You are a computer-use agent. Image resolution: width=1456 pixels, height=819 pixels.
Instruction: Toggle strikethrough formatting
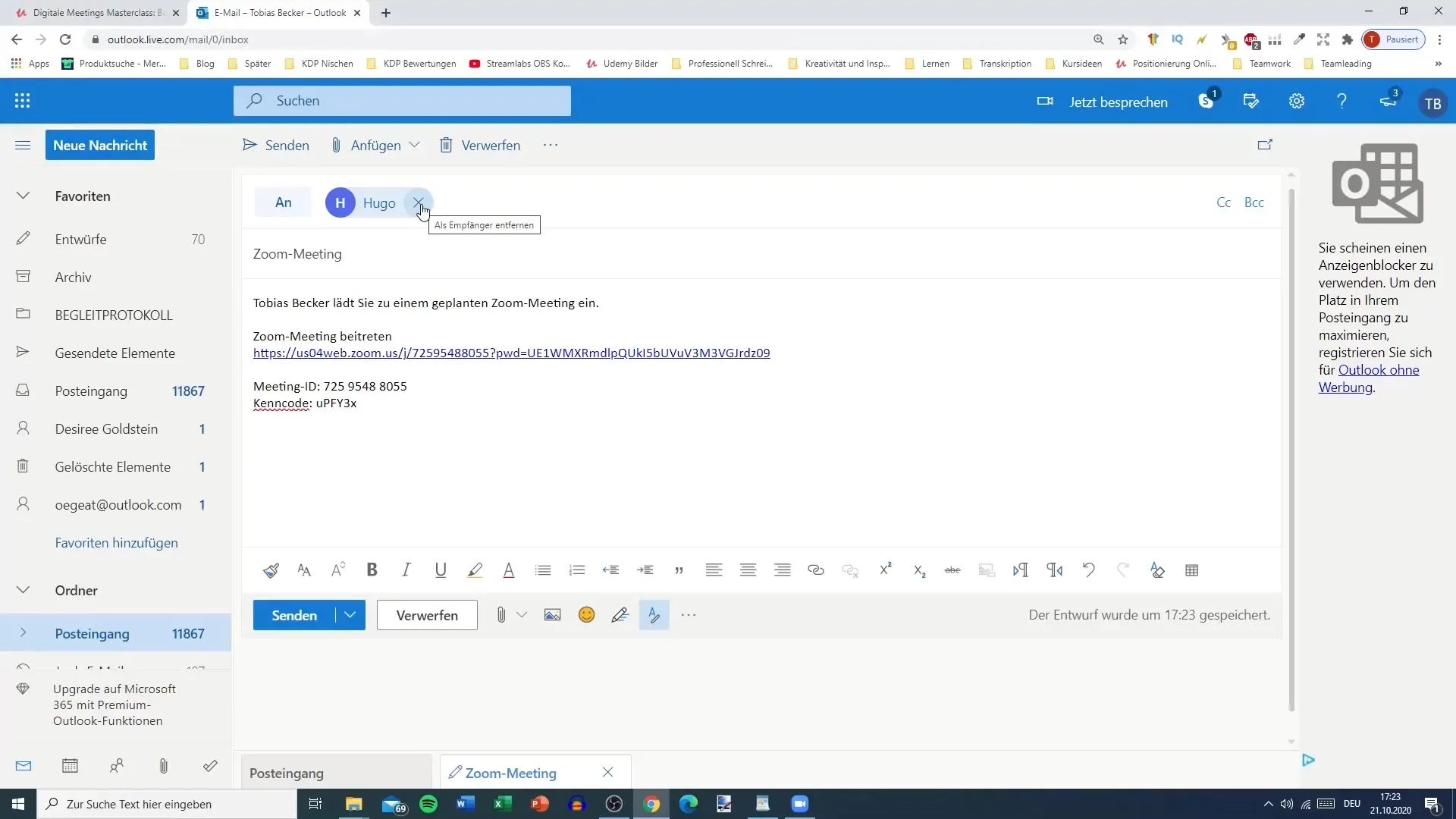tap(952, 570)
